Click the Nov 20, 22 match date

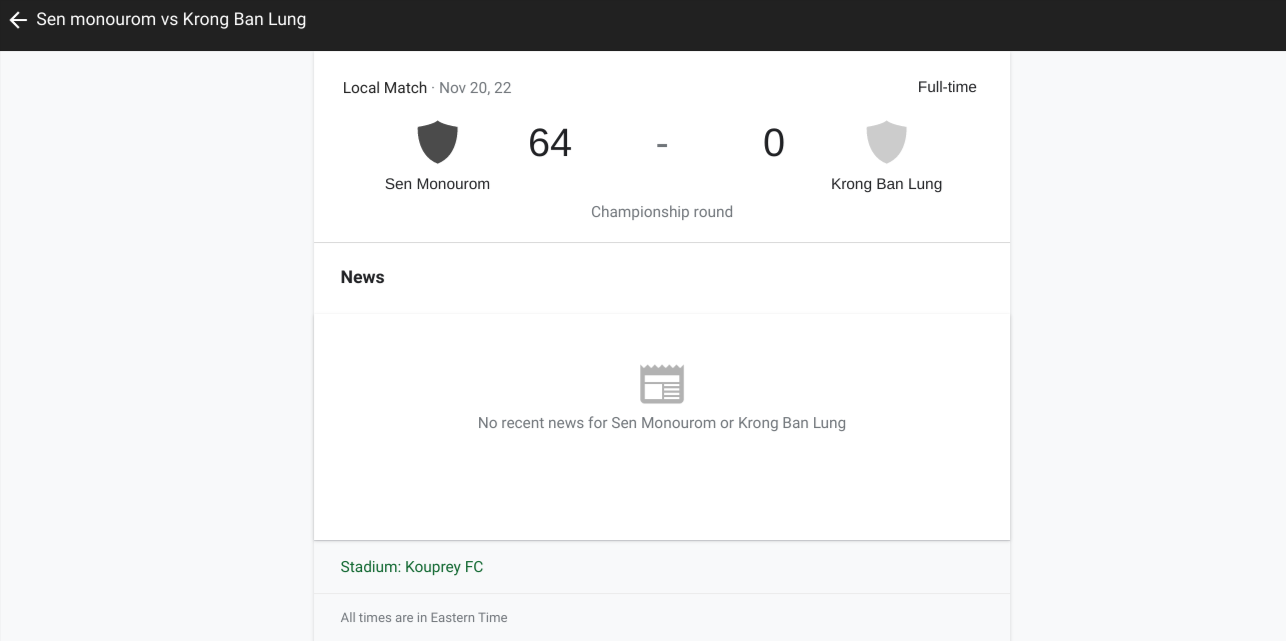coord(475,88)
